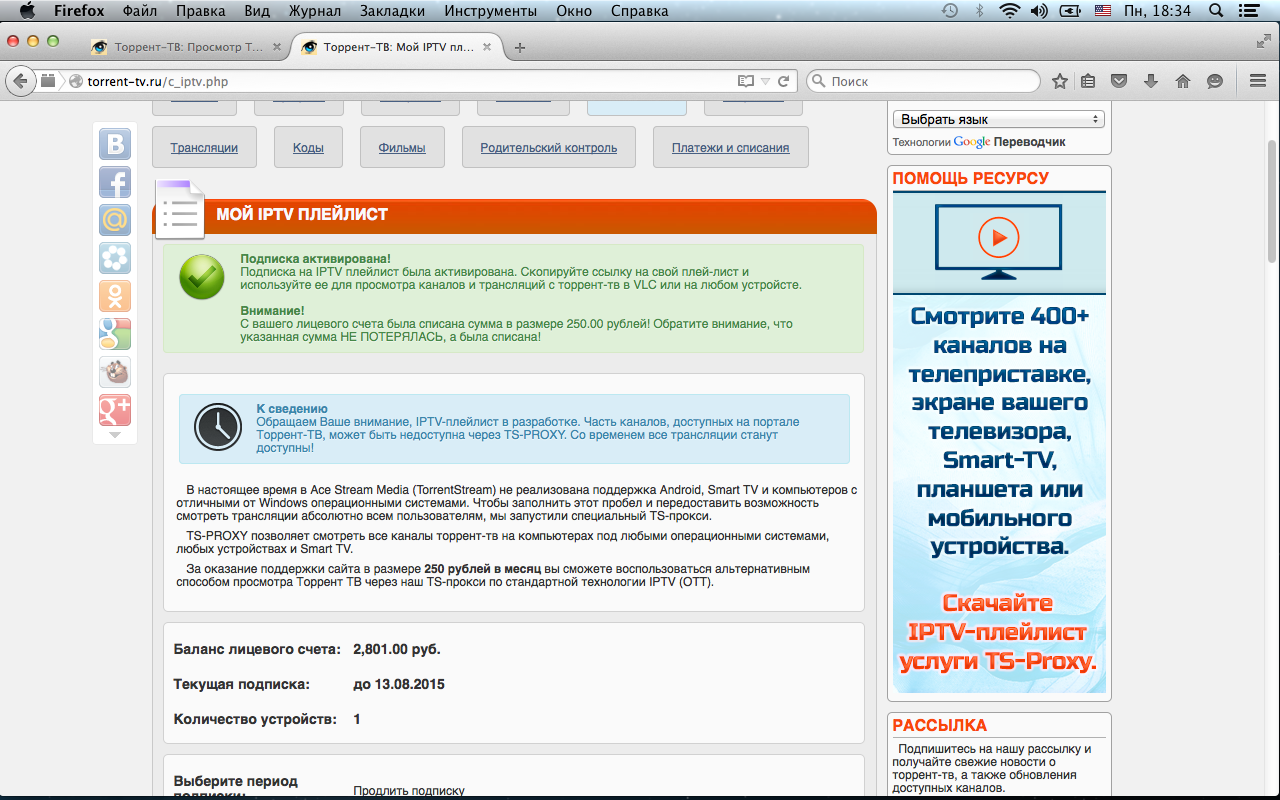Image resolution: width=1280 pixels, height=800 pixels.
Task: Open Bluetooth menu bar icon
Action: (980, 11)
